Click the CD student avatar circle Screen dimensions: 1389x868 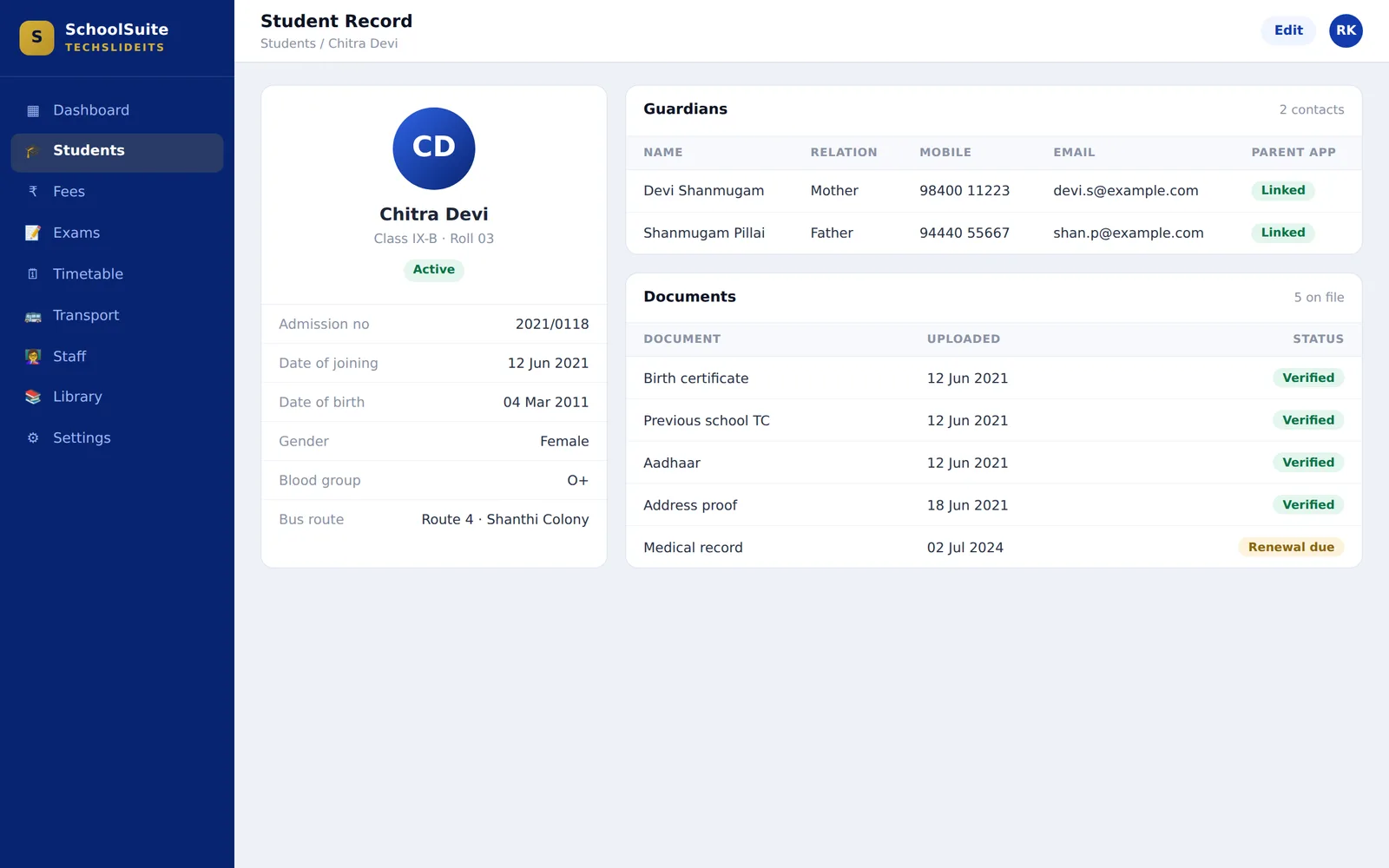point(434,148)
